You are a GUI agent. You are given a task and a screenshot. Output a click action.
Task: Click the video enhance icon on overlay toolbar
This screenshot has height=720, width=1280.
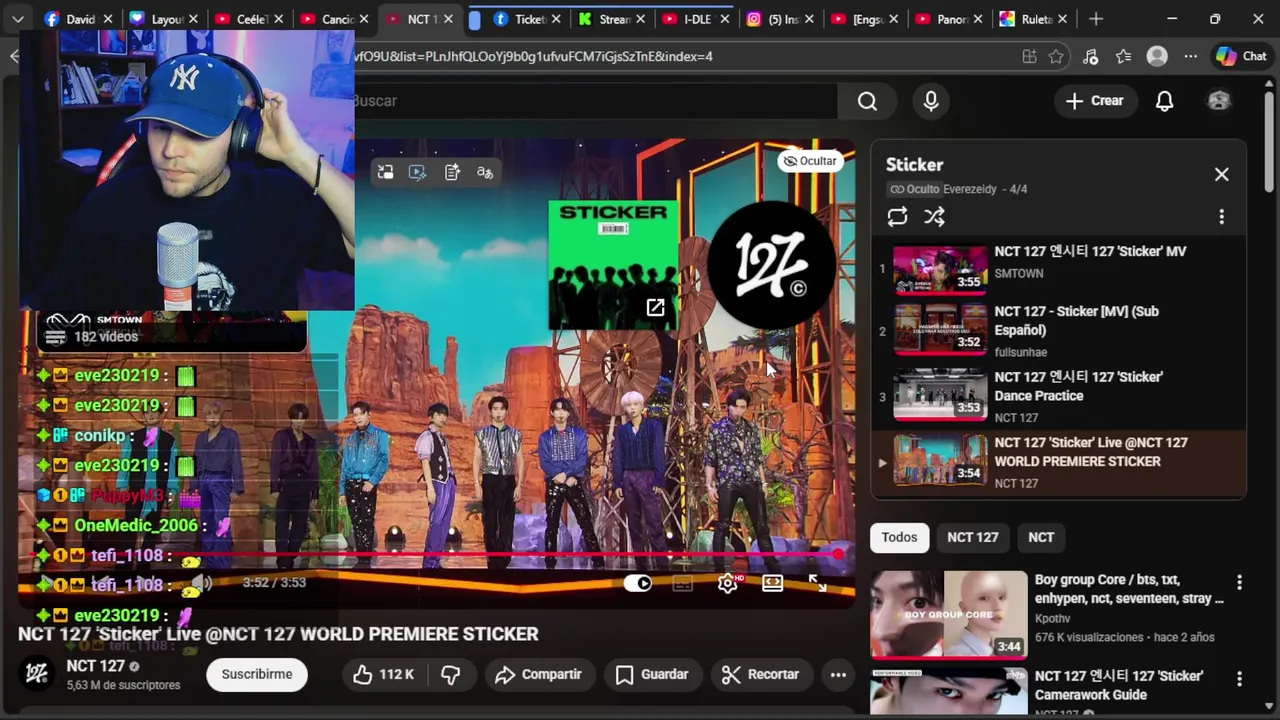pos(418,172)
